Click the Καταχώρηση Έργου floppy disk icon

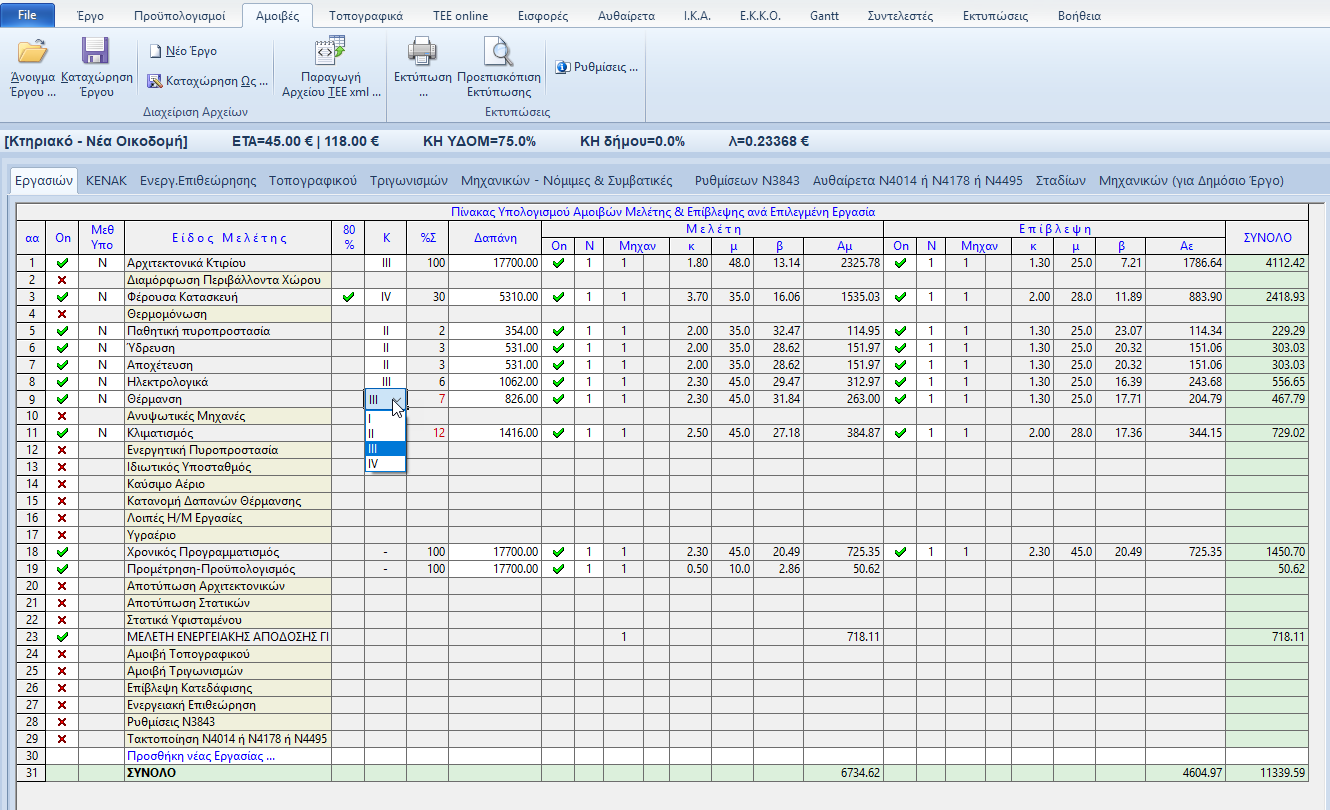pos(96,52)
